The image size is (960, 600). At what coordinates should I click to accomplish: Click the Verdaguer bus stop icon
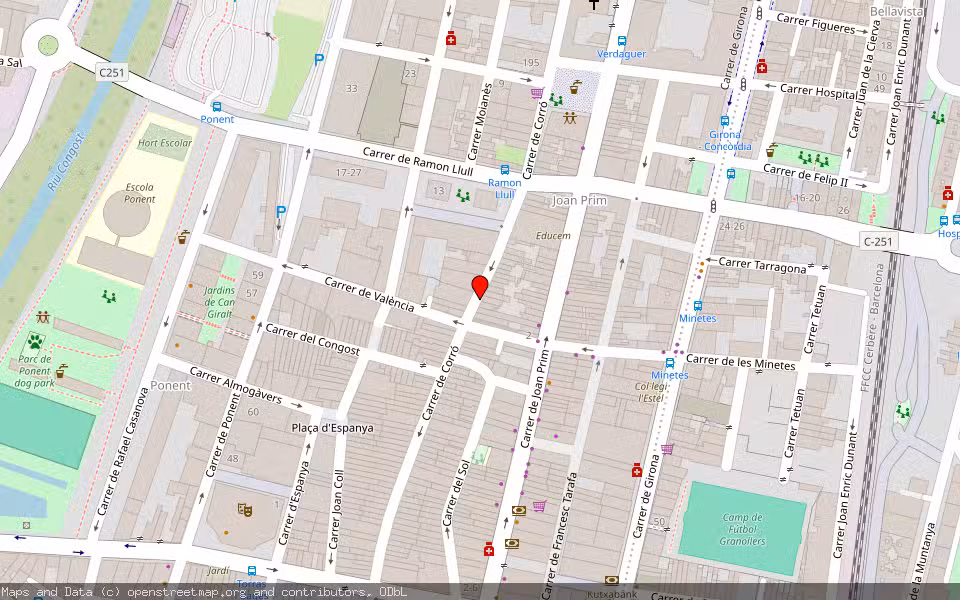pyautogui.click(x=622, y=40)
